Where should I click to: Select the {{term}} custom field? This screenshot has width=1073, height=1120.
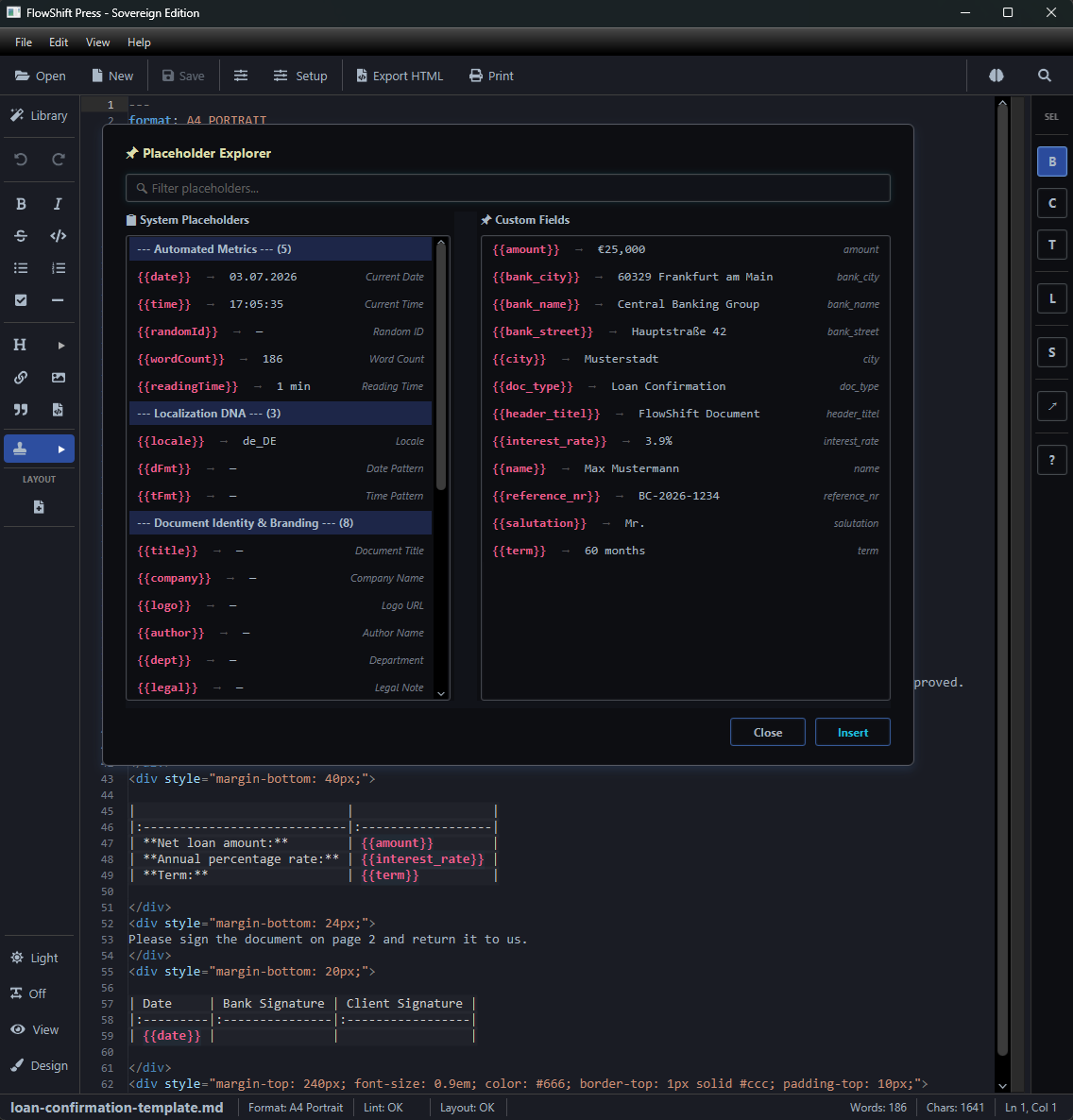pyautogui.click(x=685, y=551)
